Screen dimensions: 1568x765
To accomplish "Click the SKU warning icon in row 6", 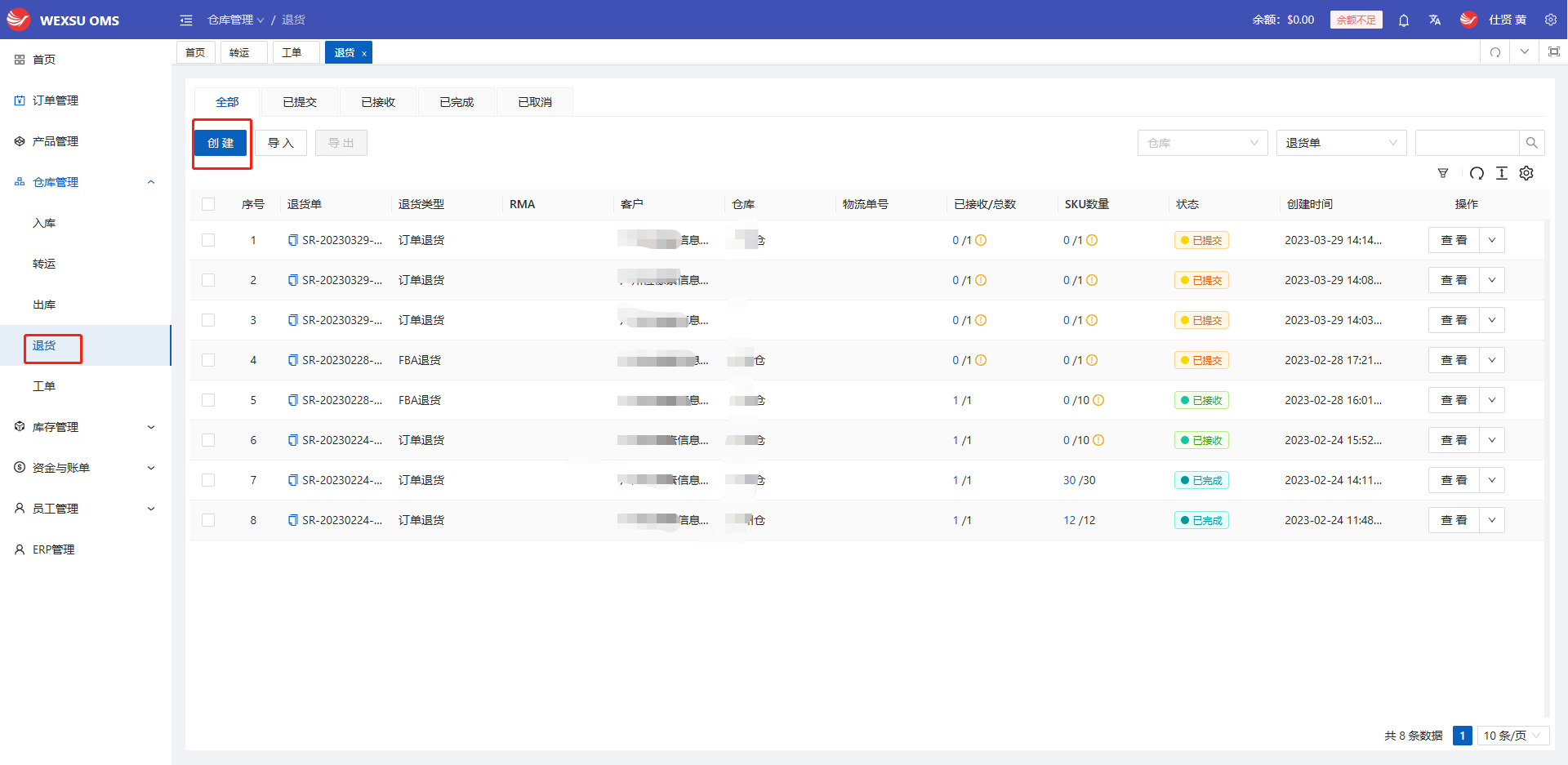I will click(x=1098, y=440).
